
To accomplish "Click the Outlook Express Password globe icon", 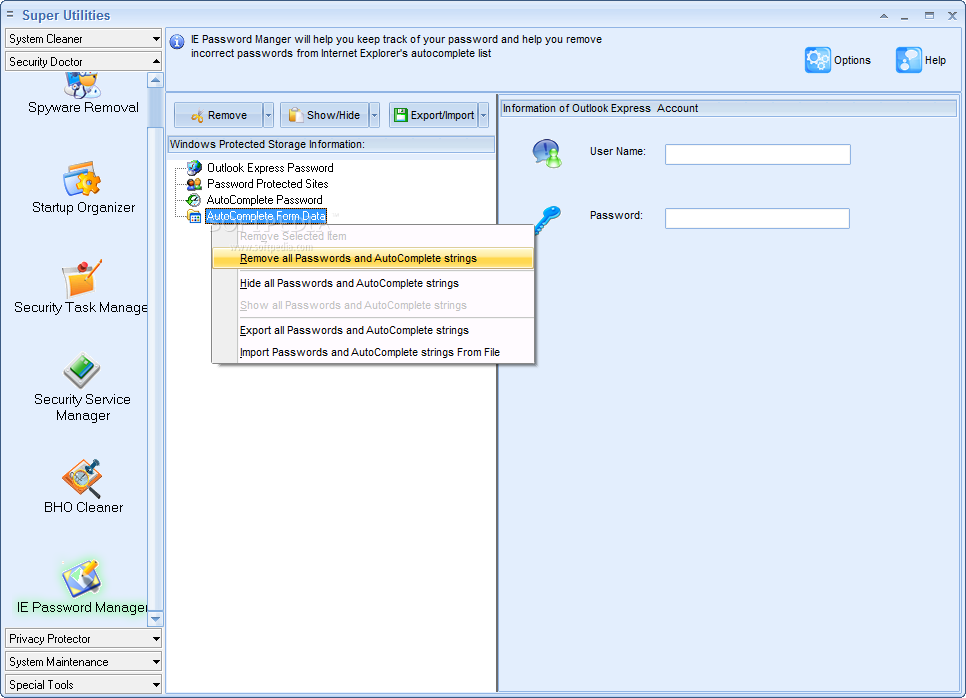I will [194, 168].
